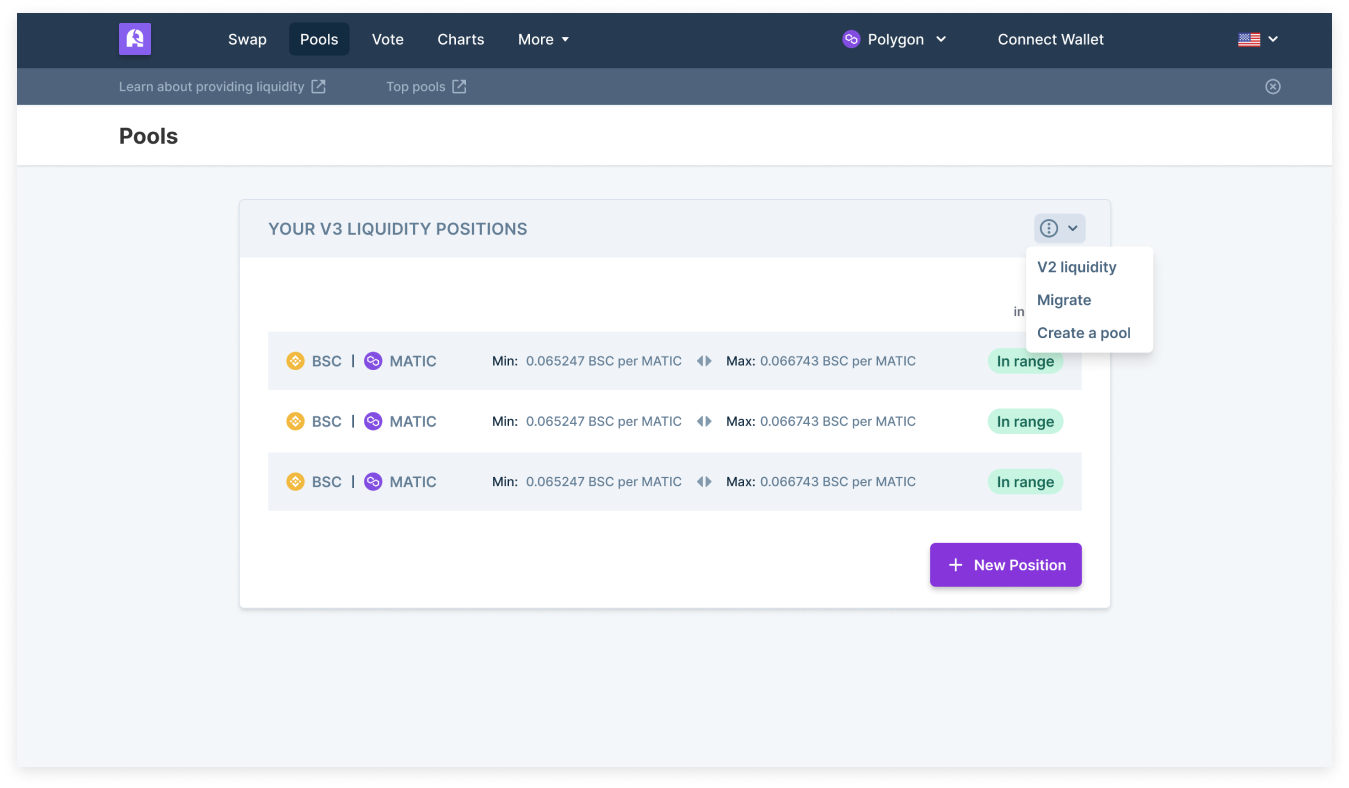
Task: Click external link icon beside Learn about liquidity
Action: (318, 86)
